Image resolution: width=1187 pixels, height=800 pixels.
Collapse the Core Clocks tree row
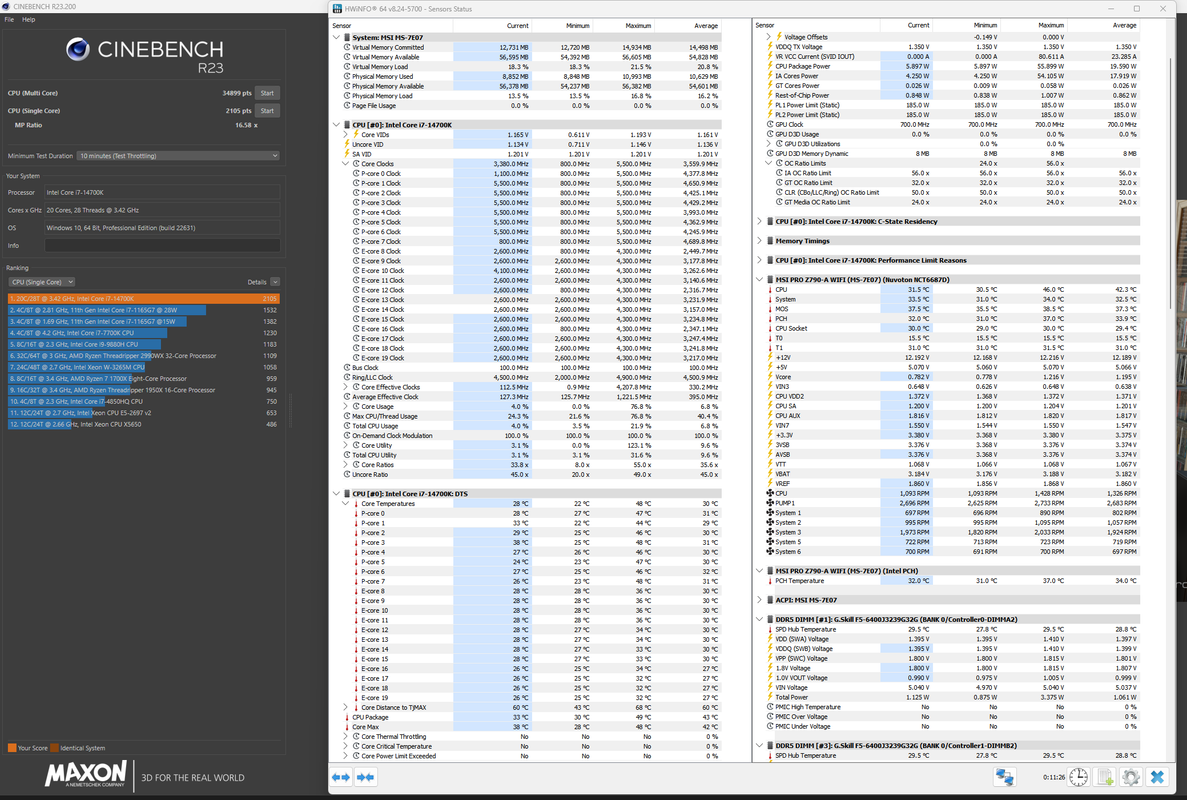coord(346,163)
